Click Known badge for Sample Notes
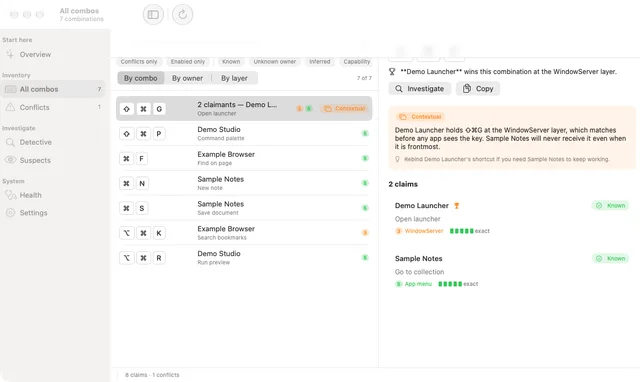640x382 pixels. tap(610, 258)
